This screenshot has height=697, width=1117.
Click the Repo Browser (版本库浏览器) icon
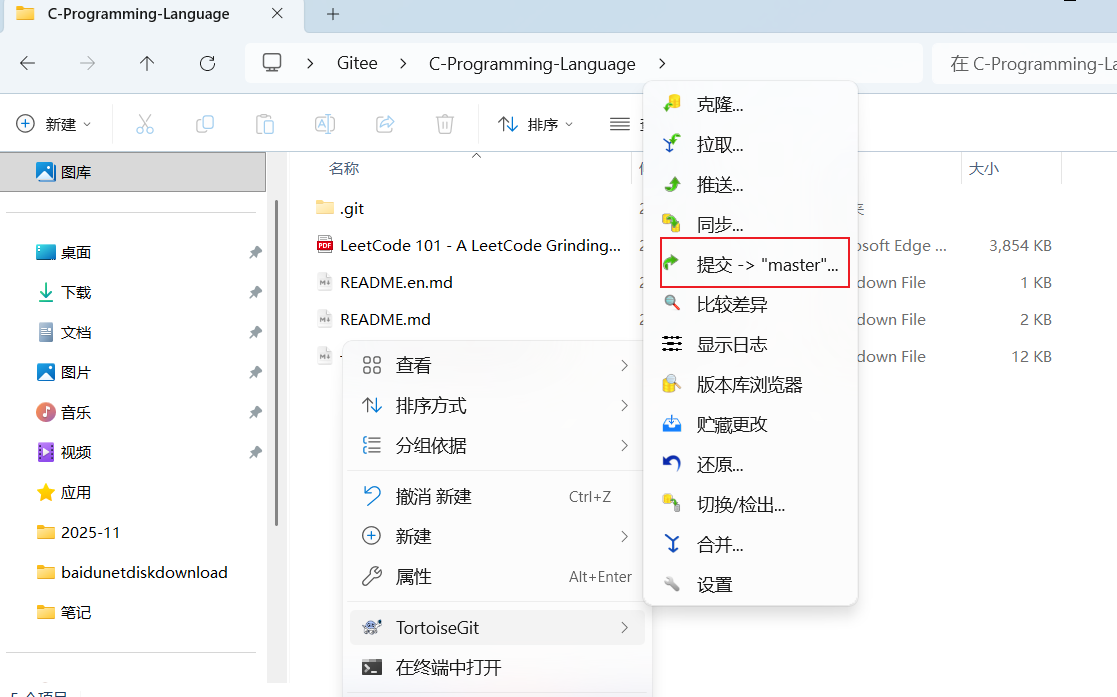(672, 384)
